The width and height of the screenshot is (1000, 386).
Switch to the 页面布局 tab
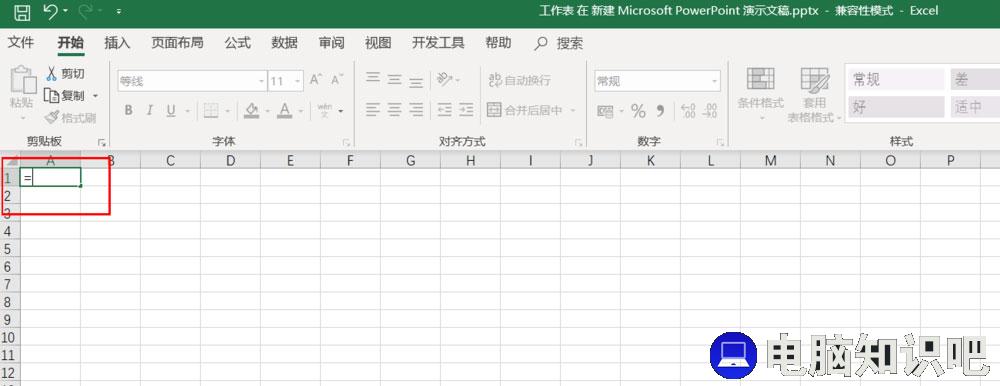point(177,43)
